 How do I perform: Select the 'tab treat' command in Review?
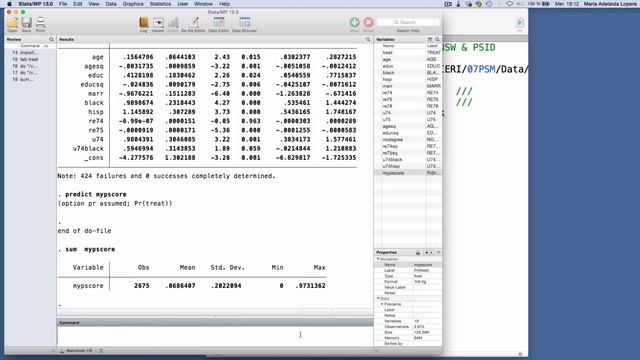click(29, 59)
